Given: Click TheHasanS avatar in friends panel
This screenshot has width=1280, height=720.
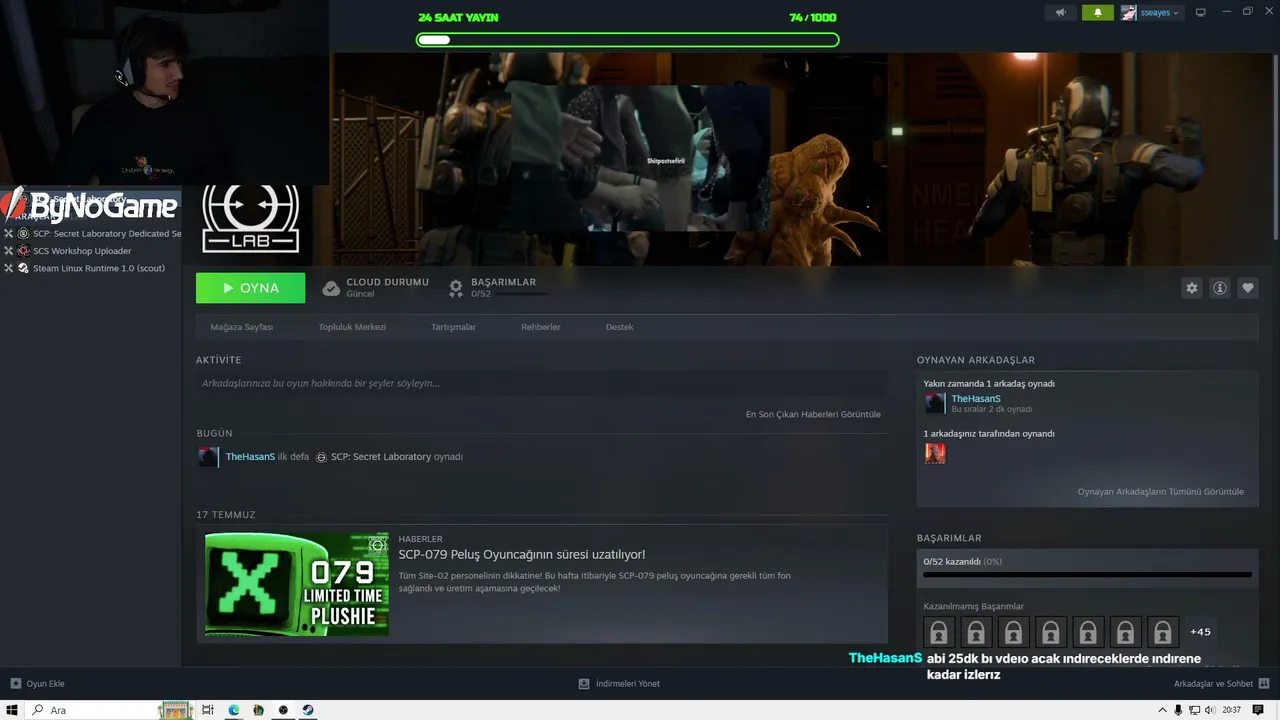Looking at the screenshot, I should (x=935, y=403).
